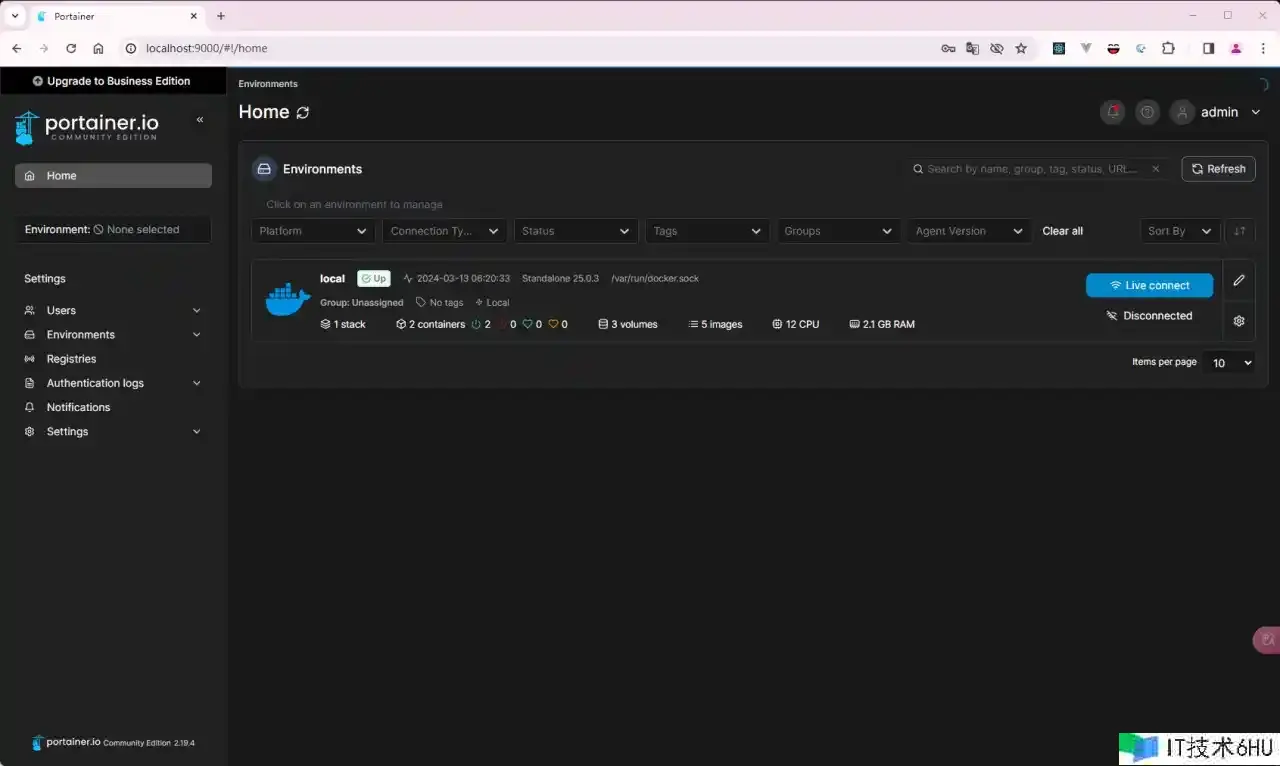Open the Groups filter dropdown
The height and width of the screenshot is (766, 1280).
[838, 231]
